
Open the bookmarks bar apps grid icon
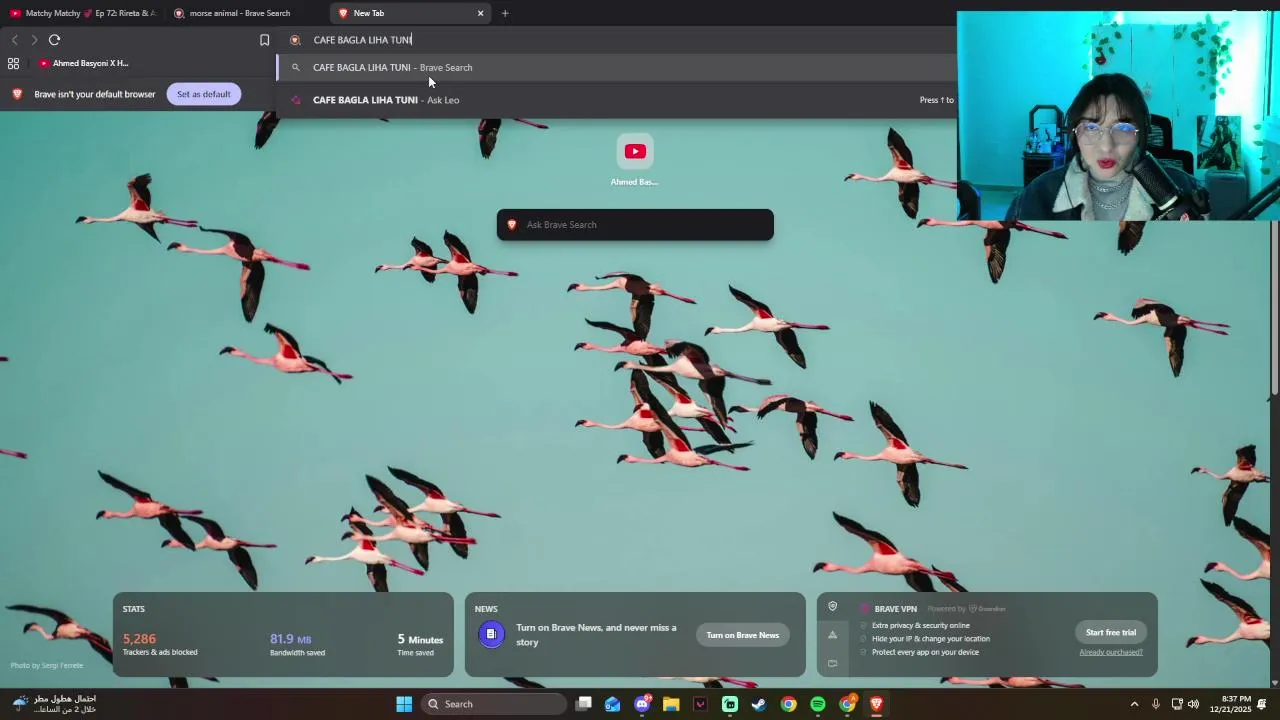13,63
